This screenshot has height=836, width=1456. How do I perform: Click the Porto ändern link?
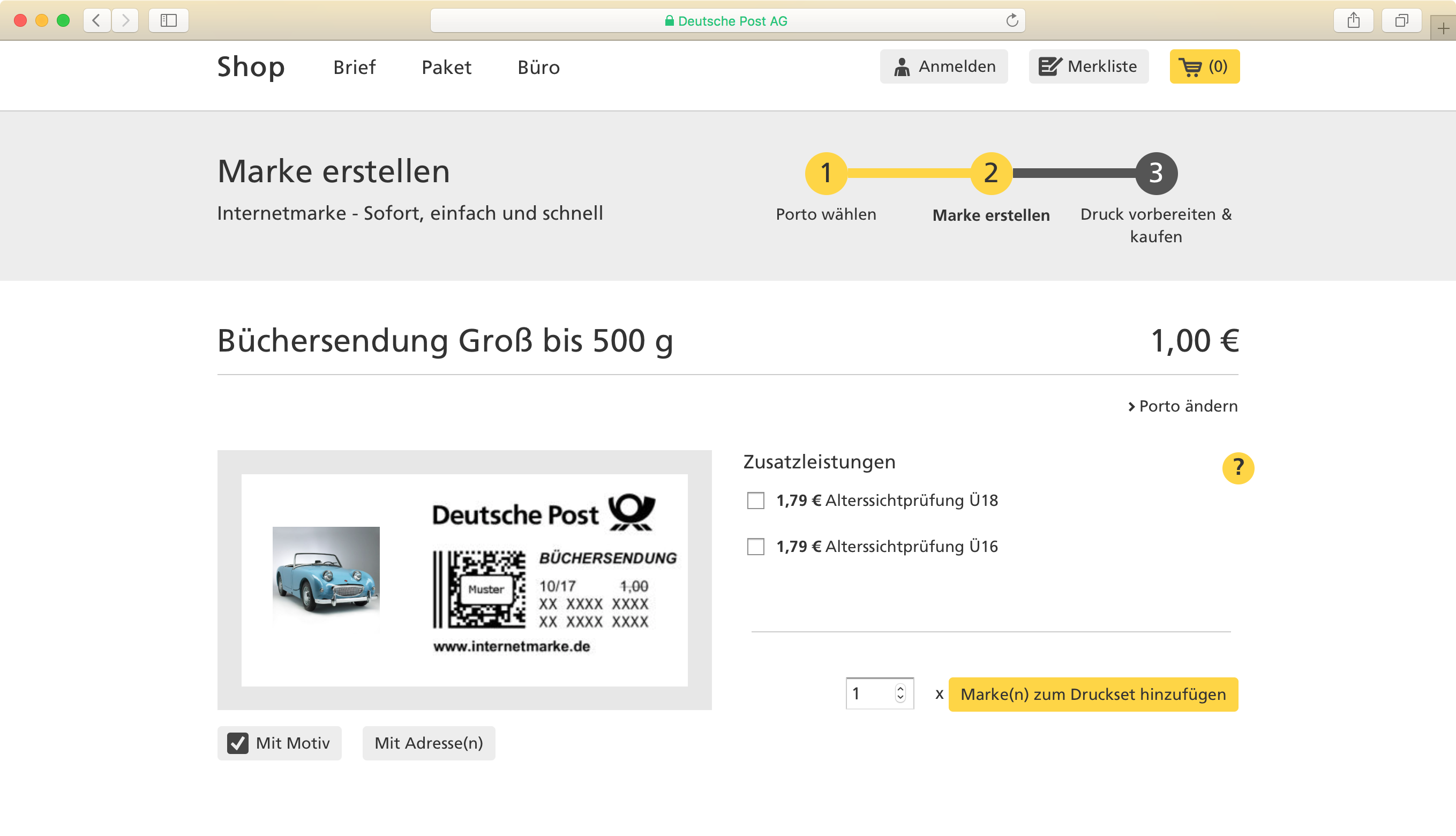(1183, 407)
